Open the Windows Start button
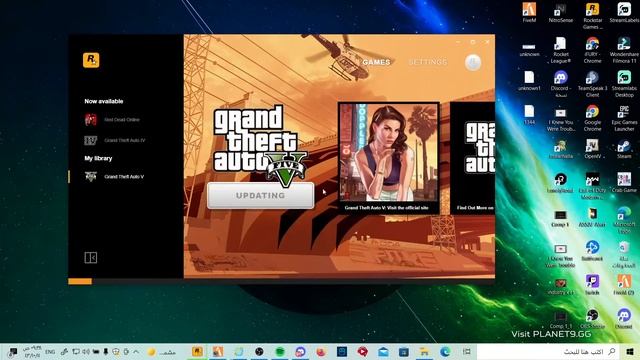Image resolution: width=640 pixels, height=360 pixels. (630, 351)
